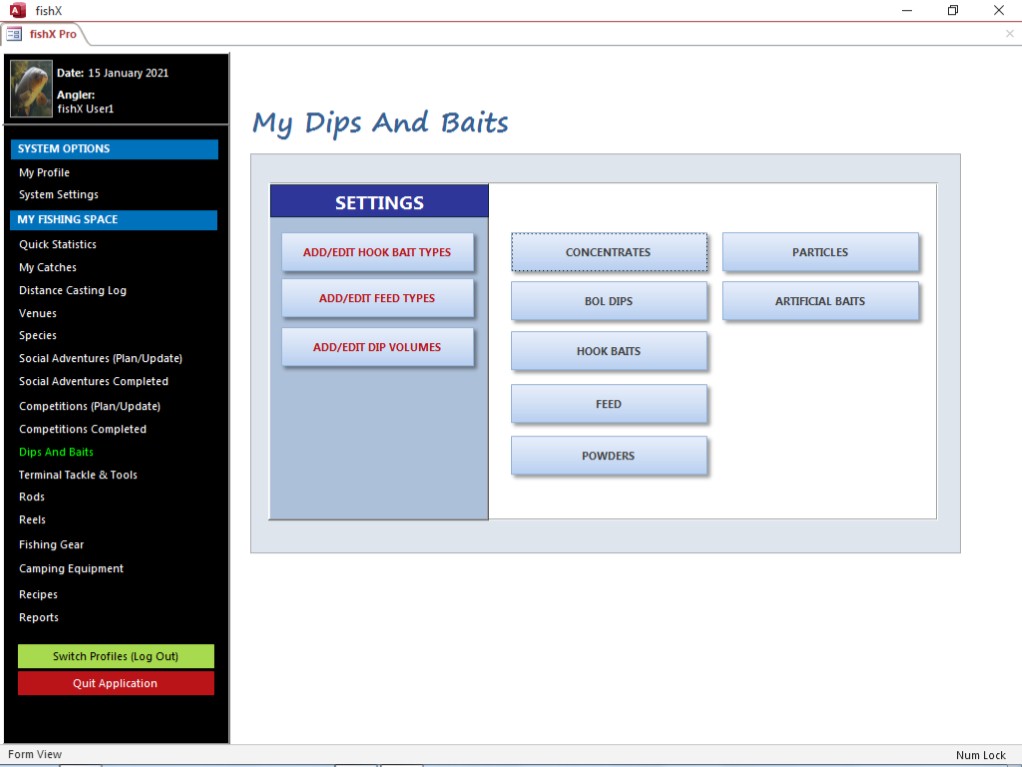This screenshot has height=767, width=1022.
Task: Open Add/Edit Dip Volumes settings
Action: 377,347
